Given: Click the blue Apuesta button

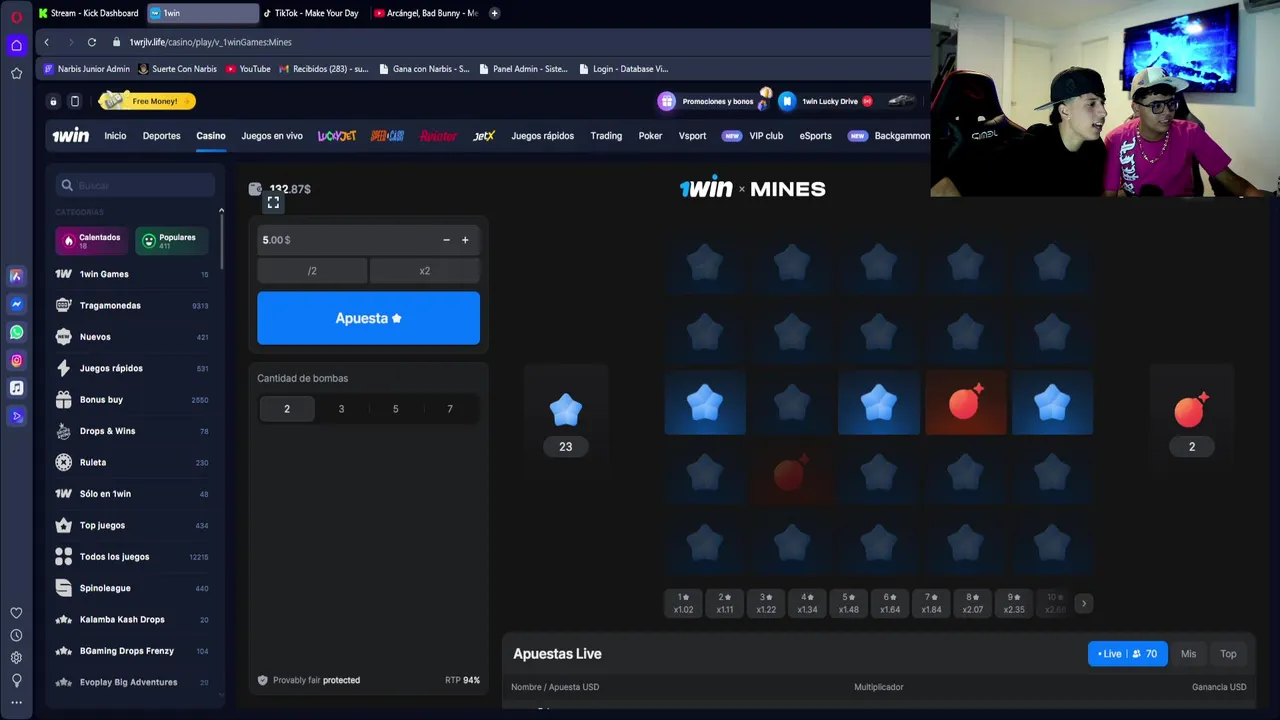Looking at the screenshot, I should coord(368,318).
